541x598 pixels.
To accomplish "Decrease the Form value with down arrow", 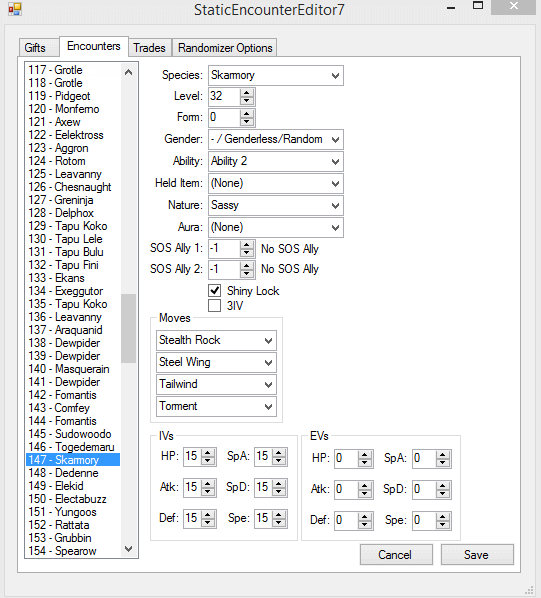I will click(247, 122).
